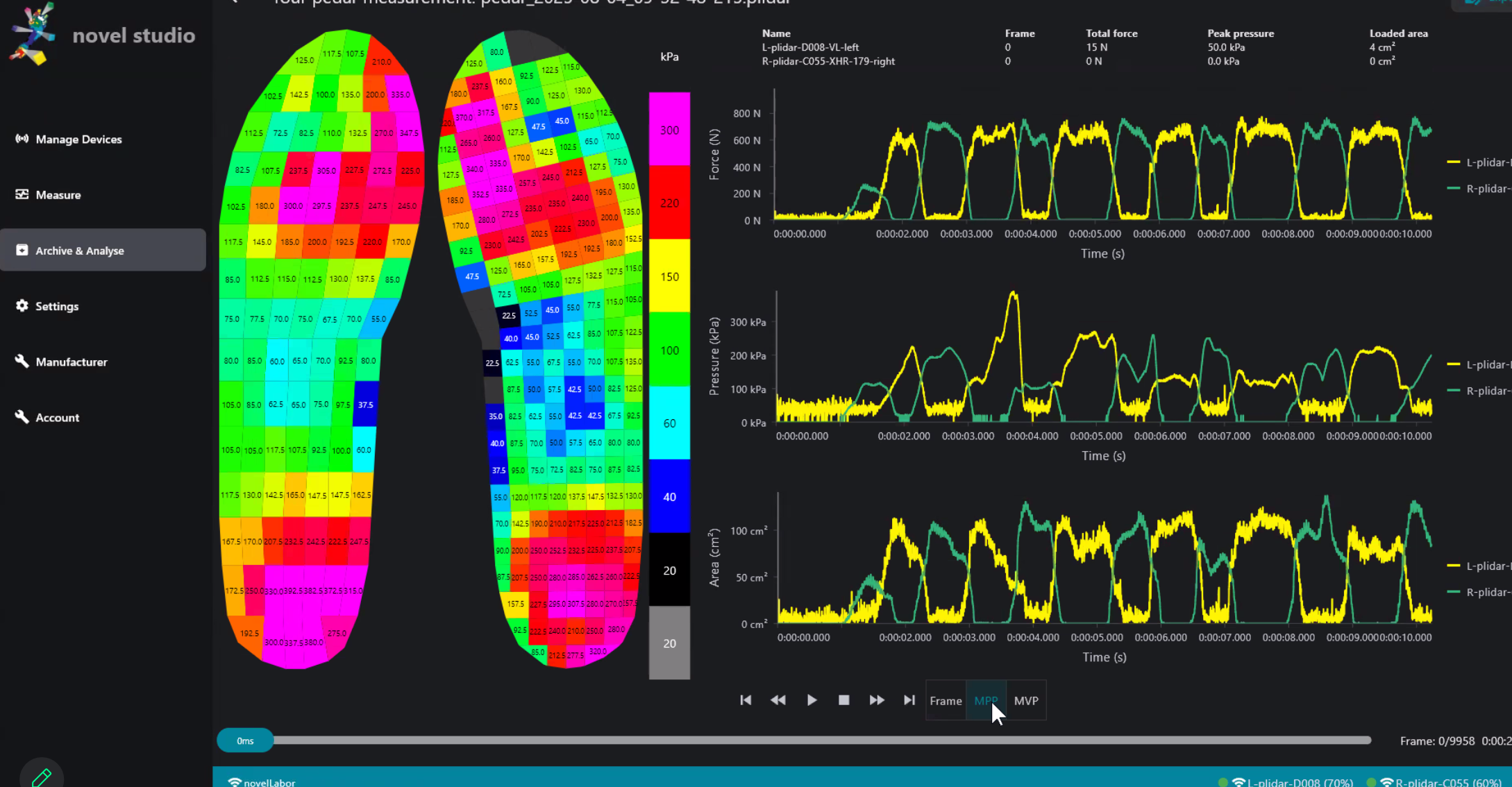Open the Manufacturer wrench entry
This screenshot has width=1512, height=787.
(x=72, y=362)
